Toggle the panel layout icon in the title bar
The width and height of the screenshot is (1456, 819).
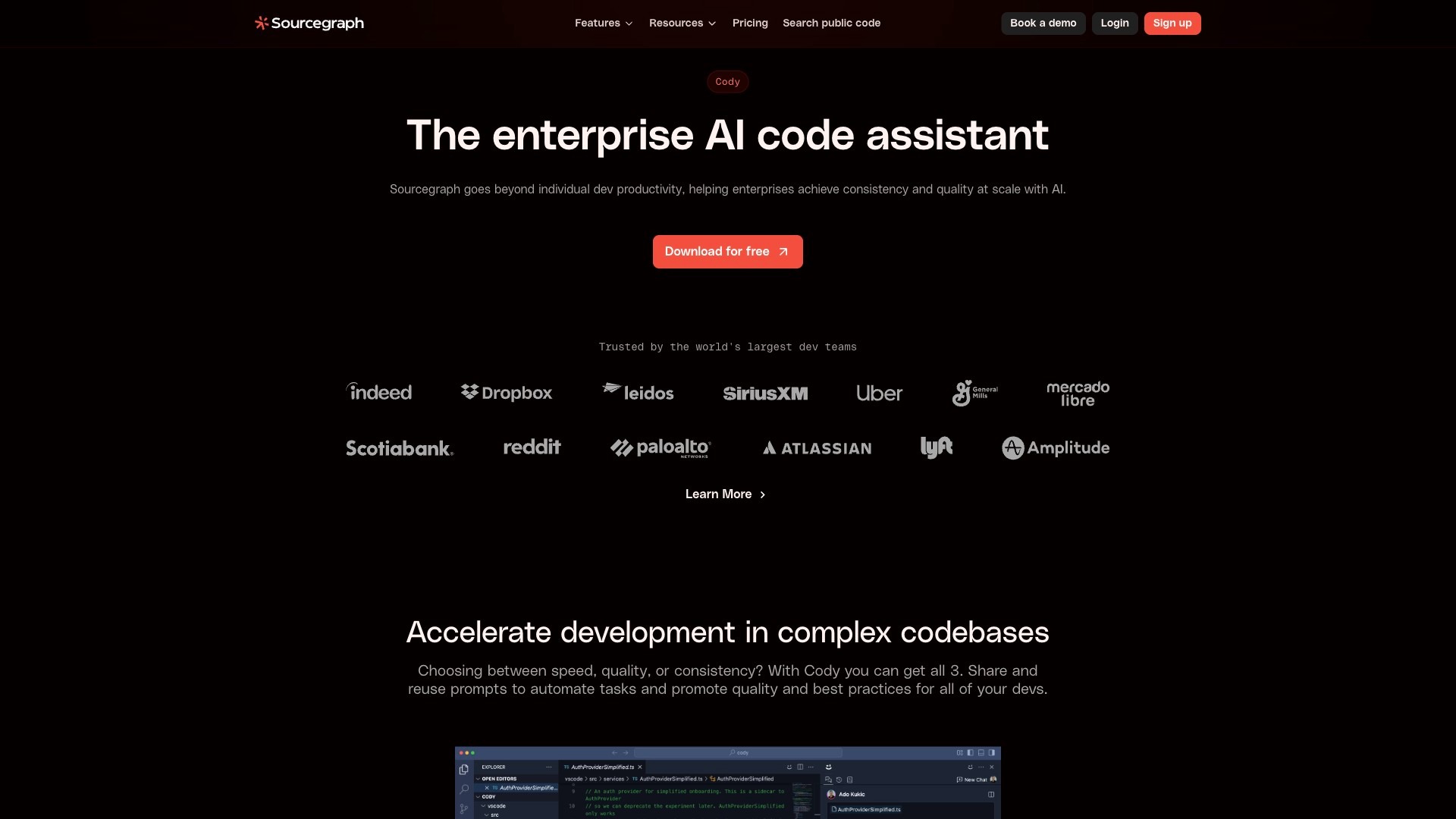pyautogui.click(x=980, y=752)
